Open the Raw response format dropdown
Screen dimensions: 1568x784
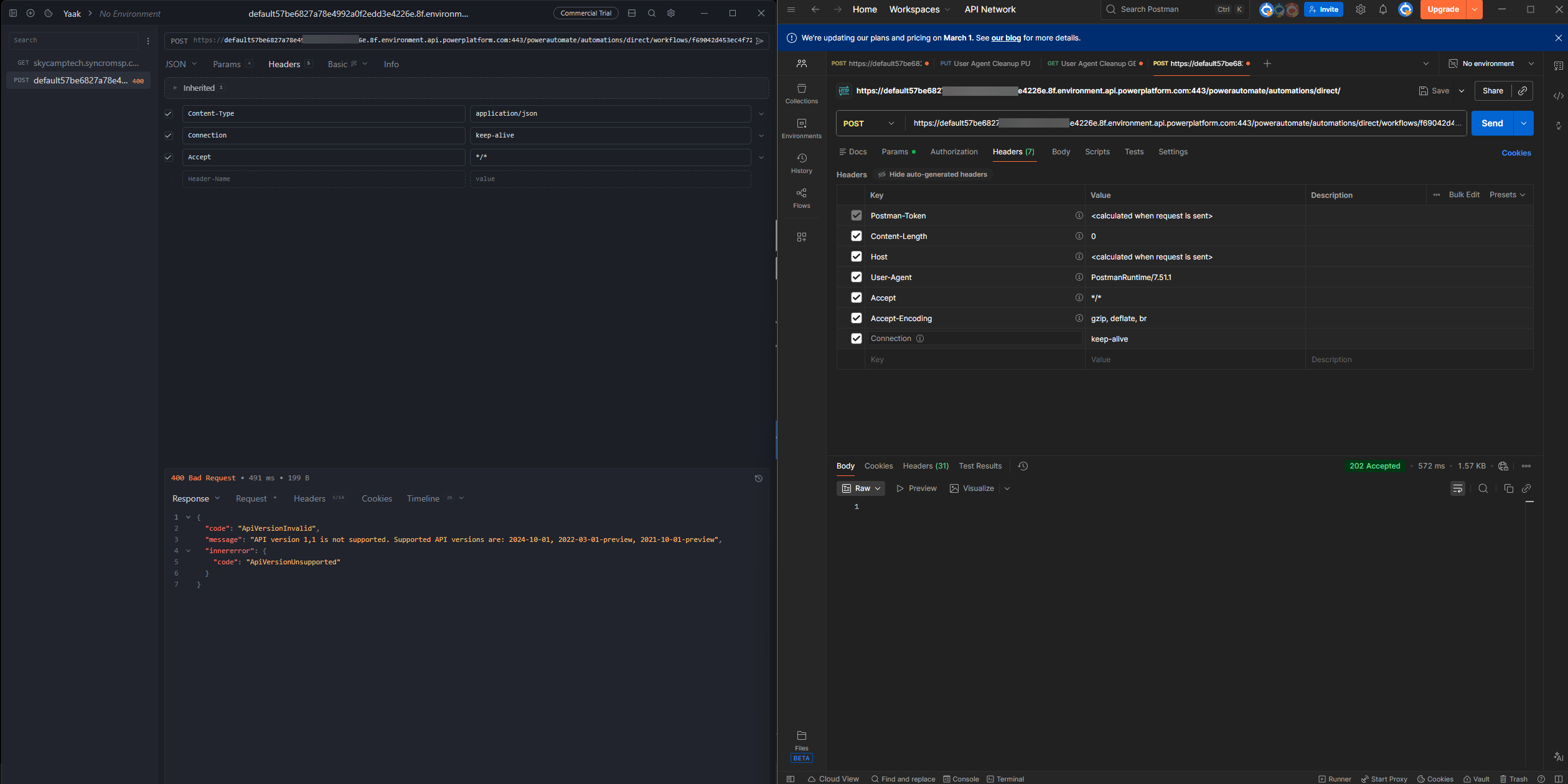861,488
